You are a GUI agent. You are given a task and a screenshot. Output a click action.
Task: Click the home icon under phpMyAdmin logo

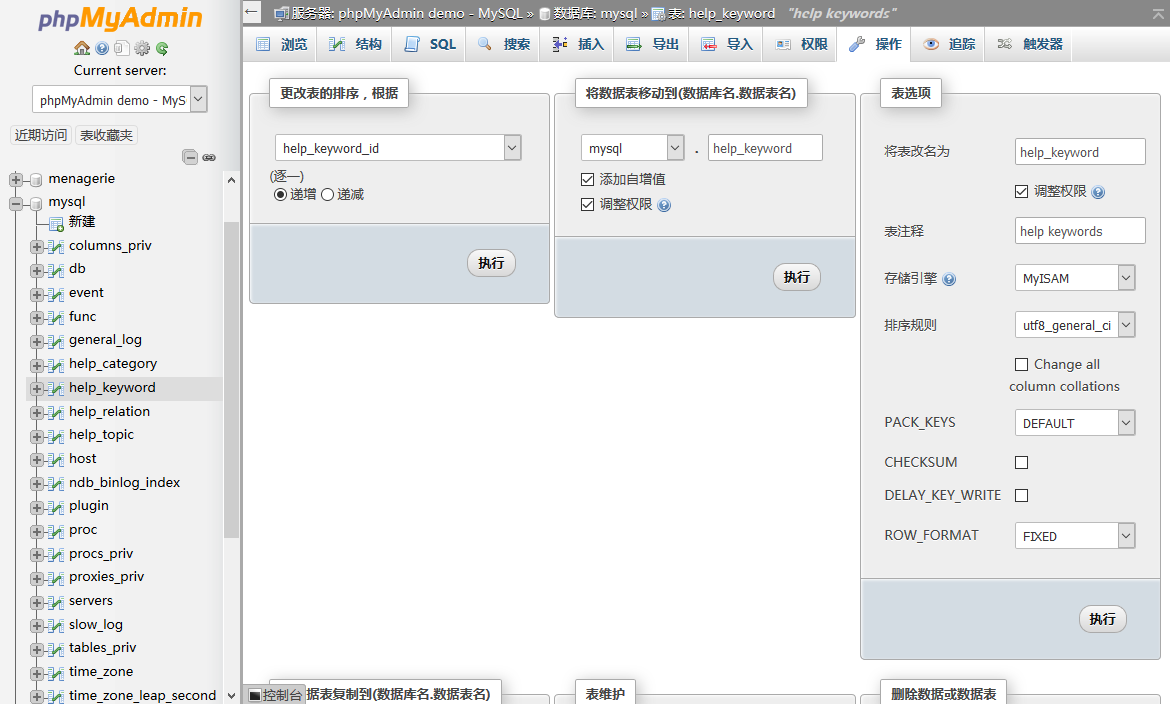click(82, 48)
